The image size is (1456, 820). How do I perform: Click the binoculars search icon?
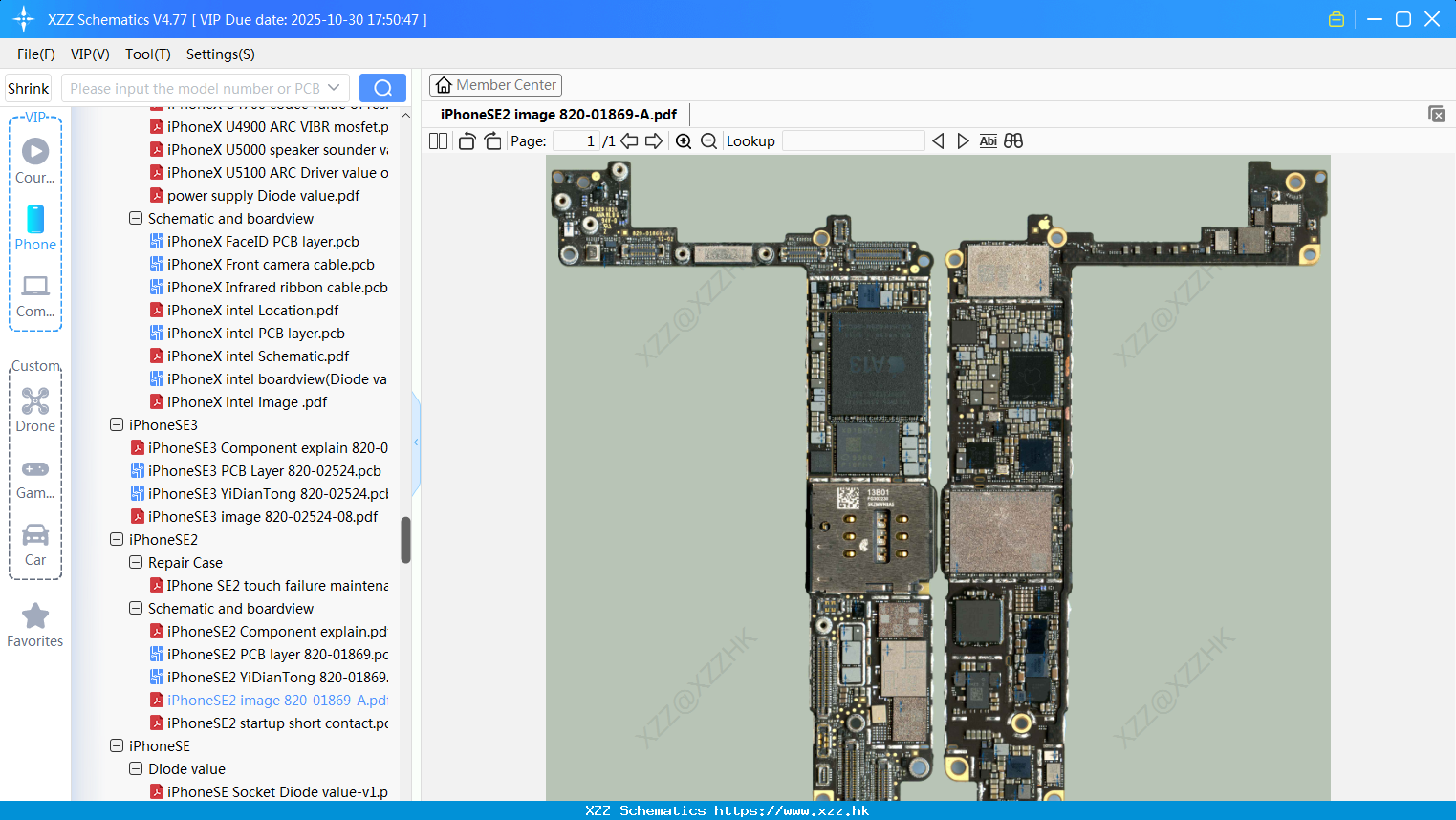tap(1013, 141)
